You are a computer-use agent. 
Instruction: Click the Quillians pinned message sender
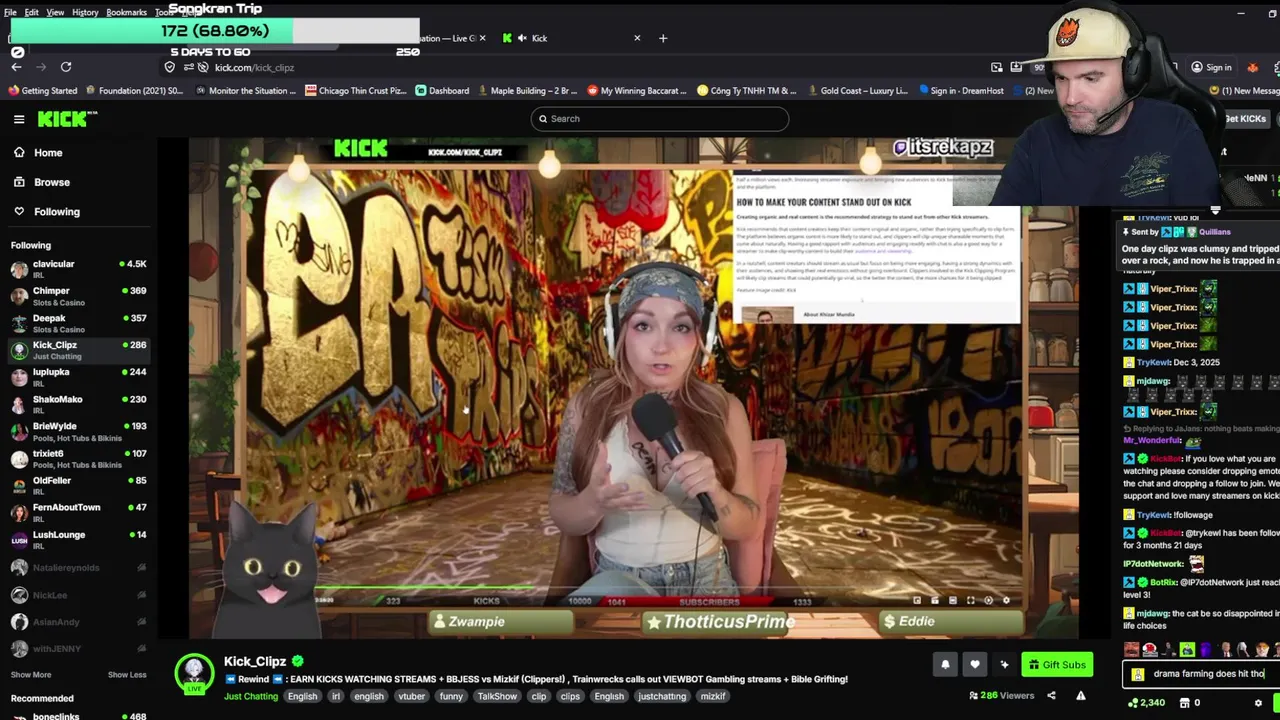click(1214, 232)
